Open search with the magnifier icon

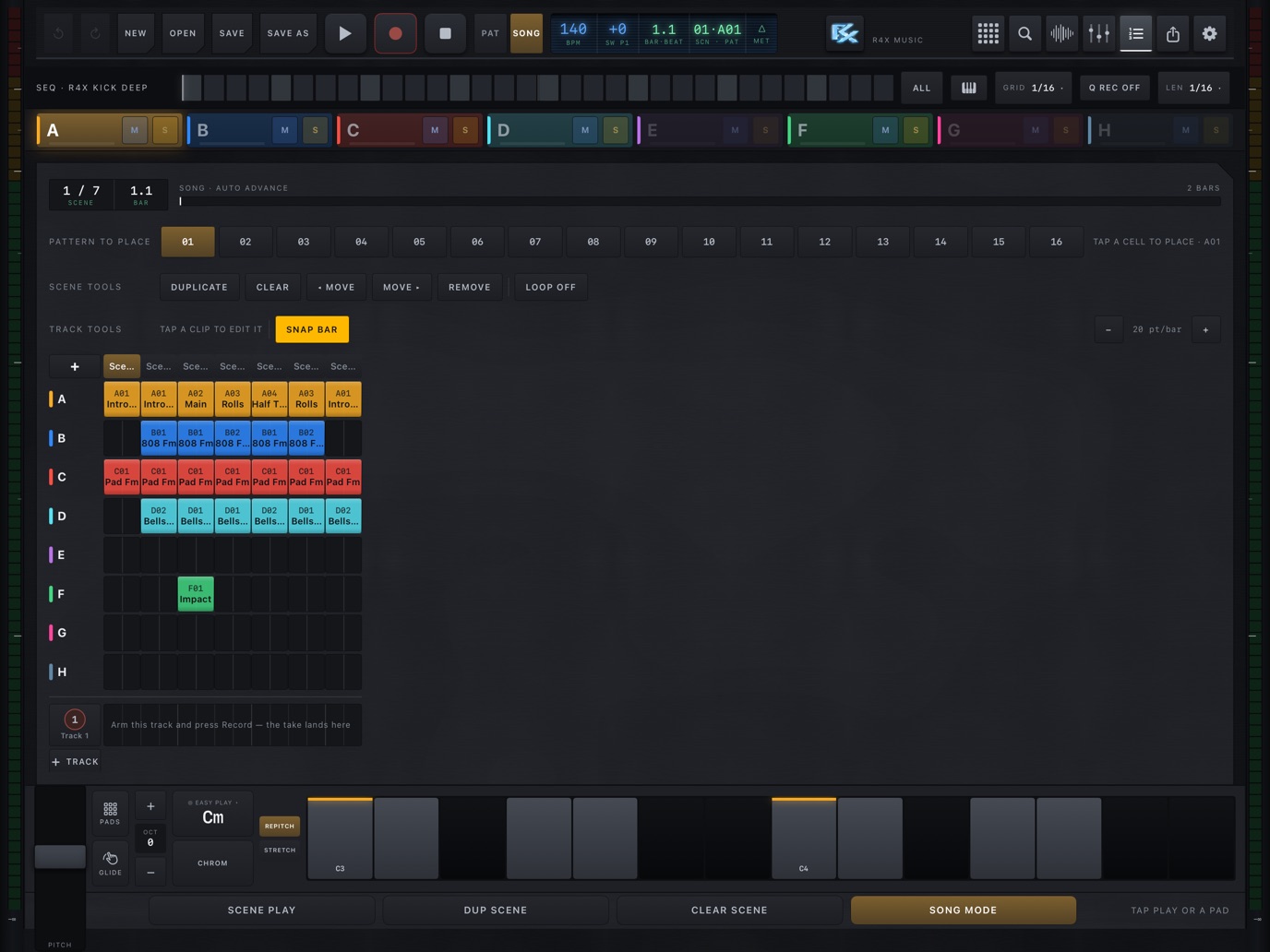[x=1024, y=33]
